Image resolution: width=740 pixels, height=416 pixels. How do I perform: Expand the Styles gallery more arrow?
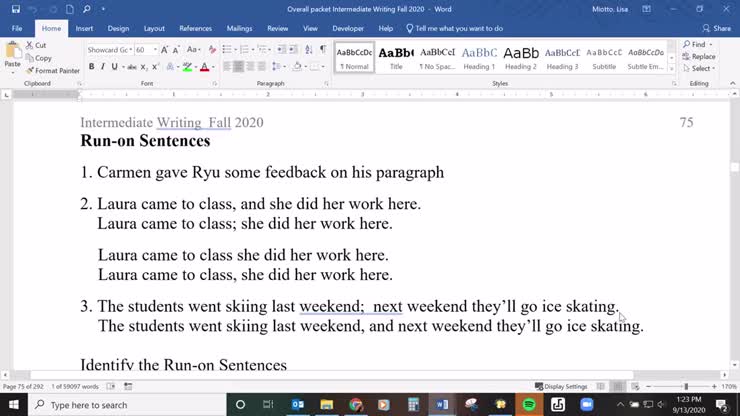click(672, 69)
